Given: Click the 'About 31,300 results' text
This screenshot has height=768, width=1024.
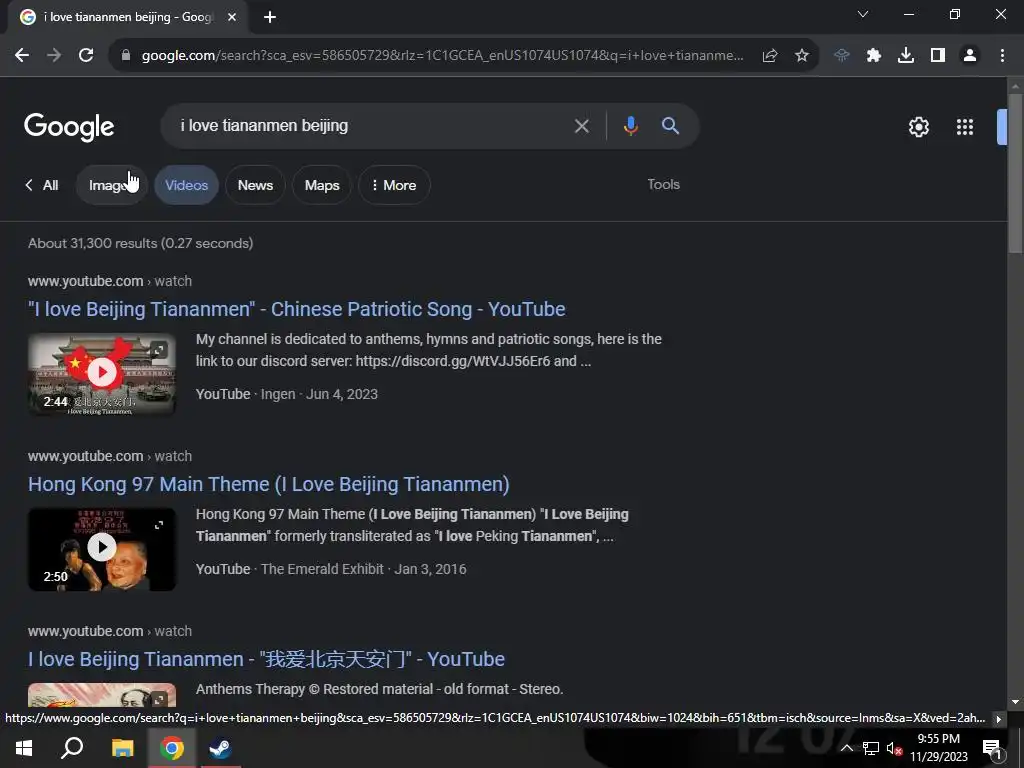Looking at the screenshot, I should [140, 244].
